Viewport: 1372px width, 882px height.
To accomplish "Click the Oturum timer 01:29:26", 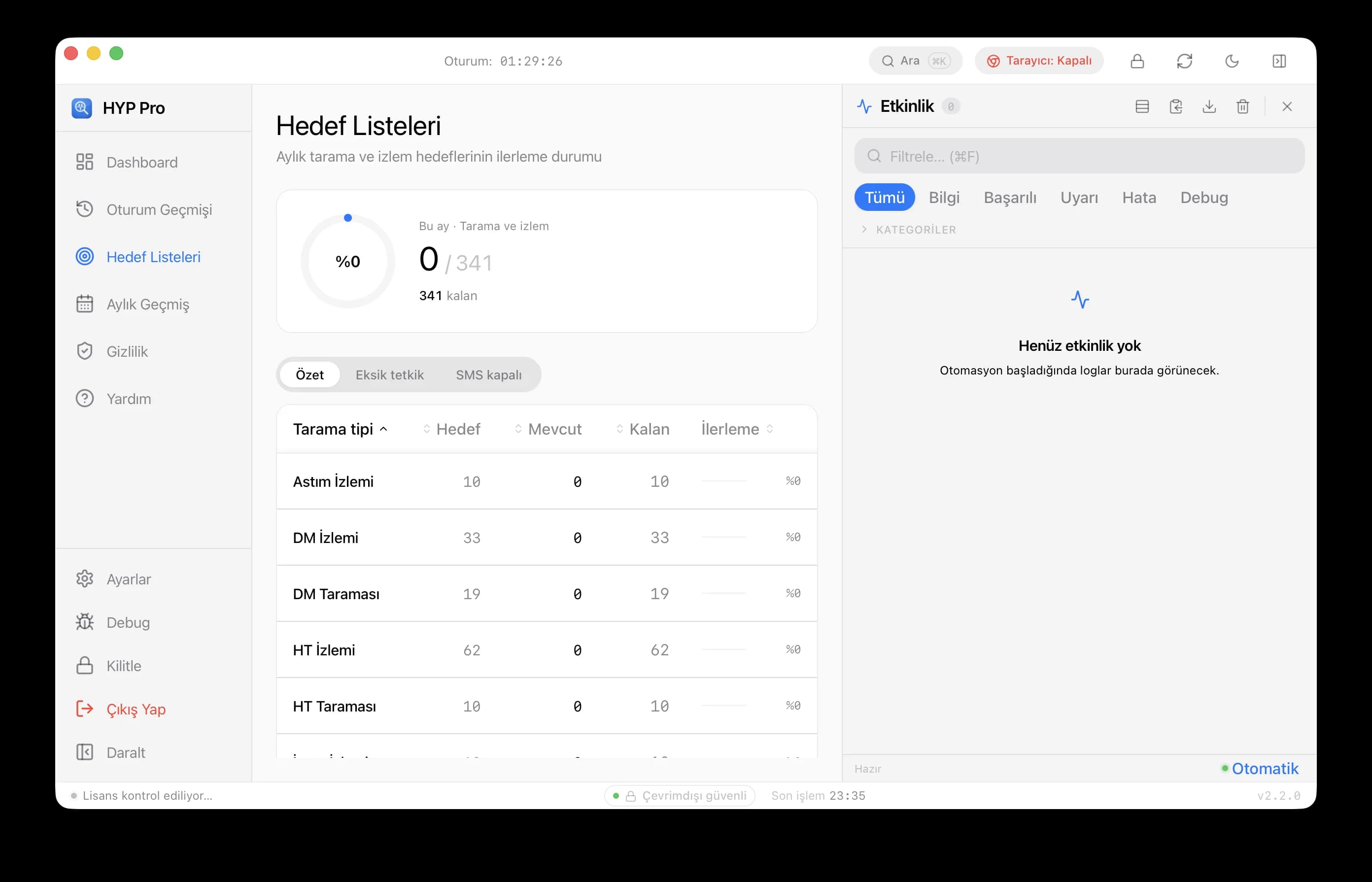I will [503, 61].
